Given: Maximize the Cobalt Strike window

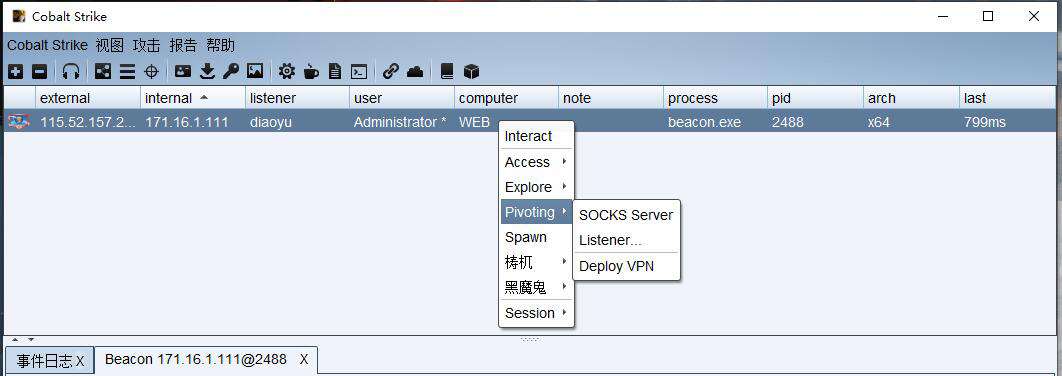Looking at the screenshot, I should coord(988,16).
